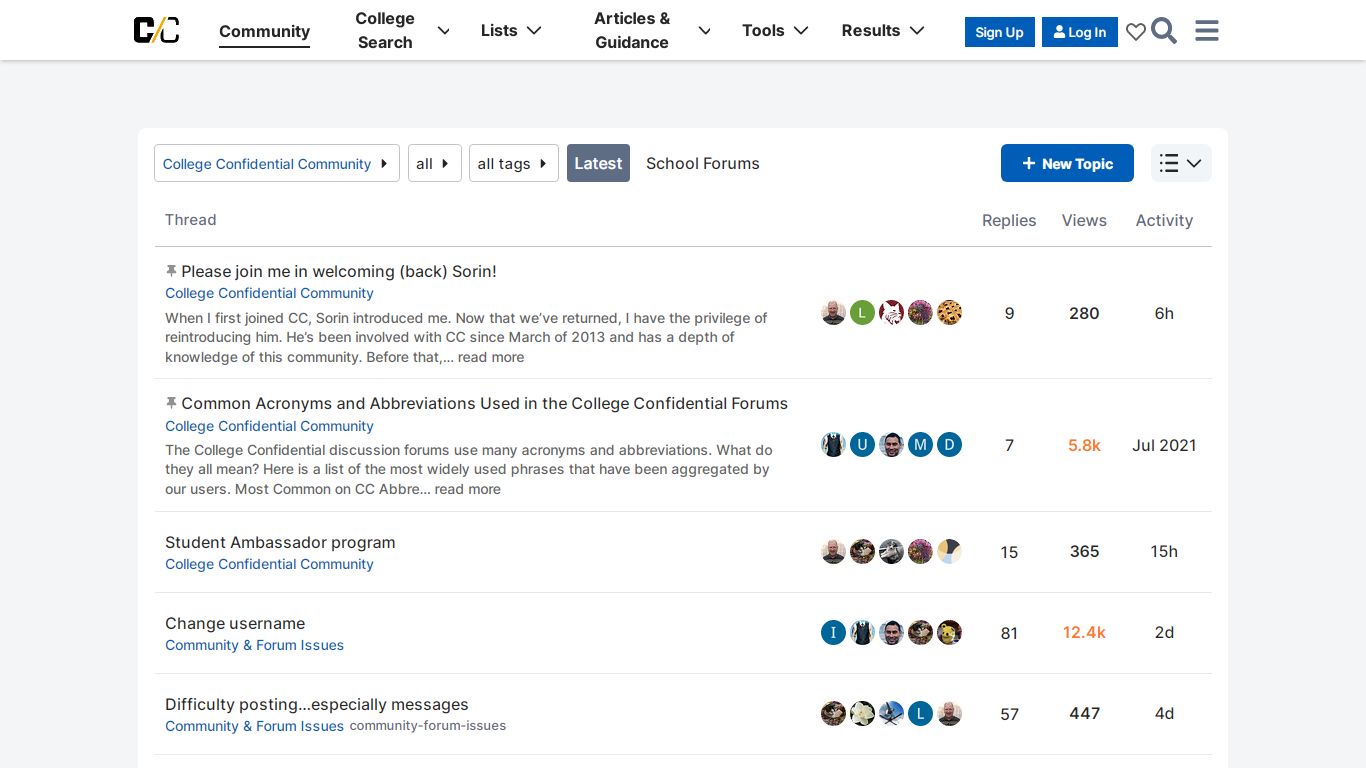Open 'Please join me in welcoming (back) Sorin!' thread
The height and width of the screenshot is (768, 1366).
339,271
